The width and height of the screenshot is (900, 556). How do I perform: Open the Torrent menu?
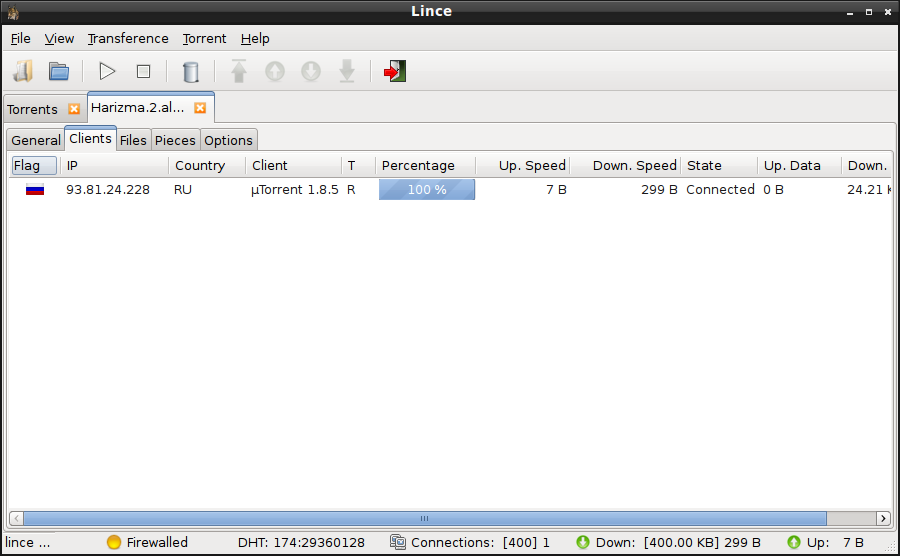[204, 38]
